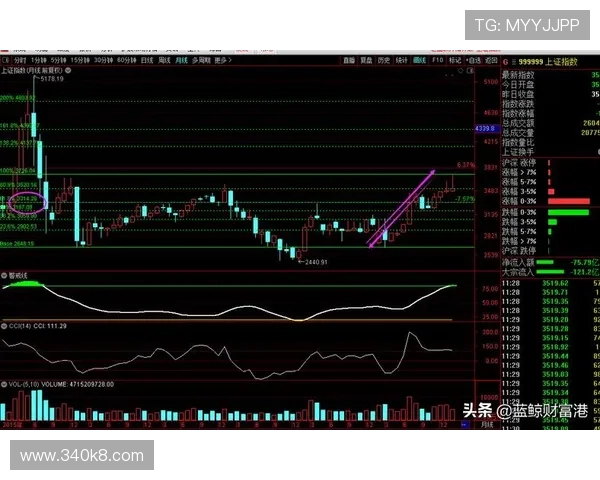
Task: Click the 100% 3826.04 Fibonacci level label
Action: pyautogui.click(x=18, y=171)
